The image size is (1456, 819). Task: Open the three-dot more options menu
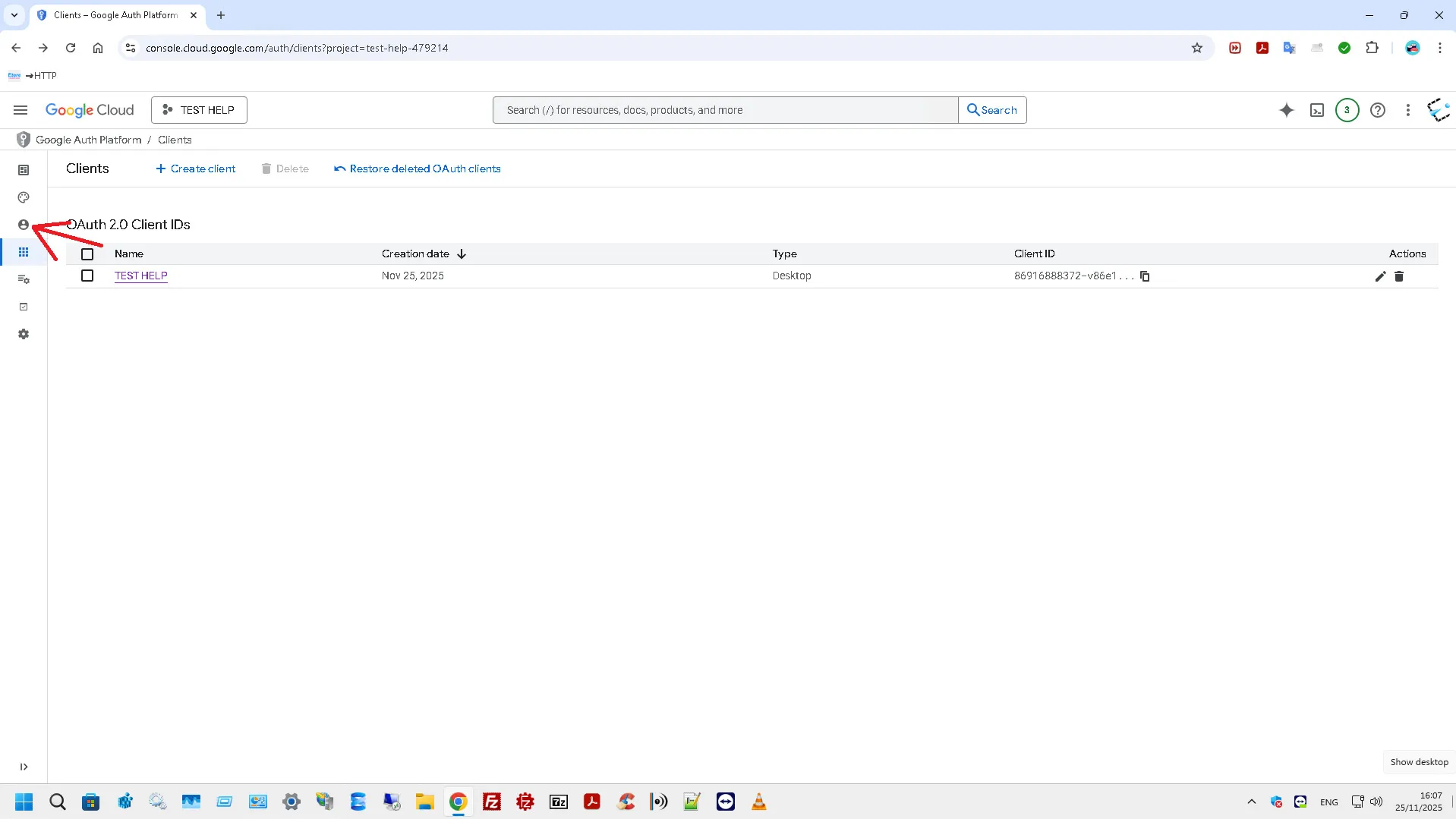tap(1407, 110)
